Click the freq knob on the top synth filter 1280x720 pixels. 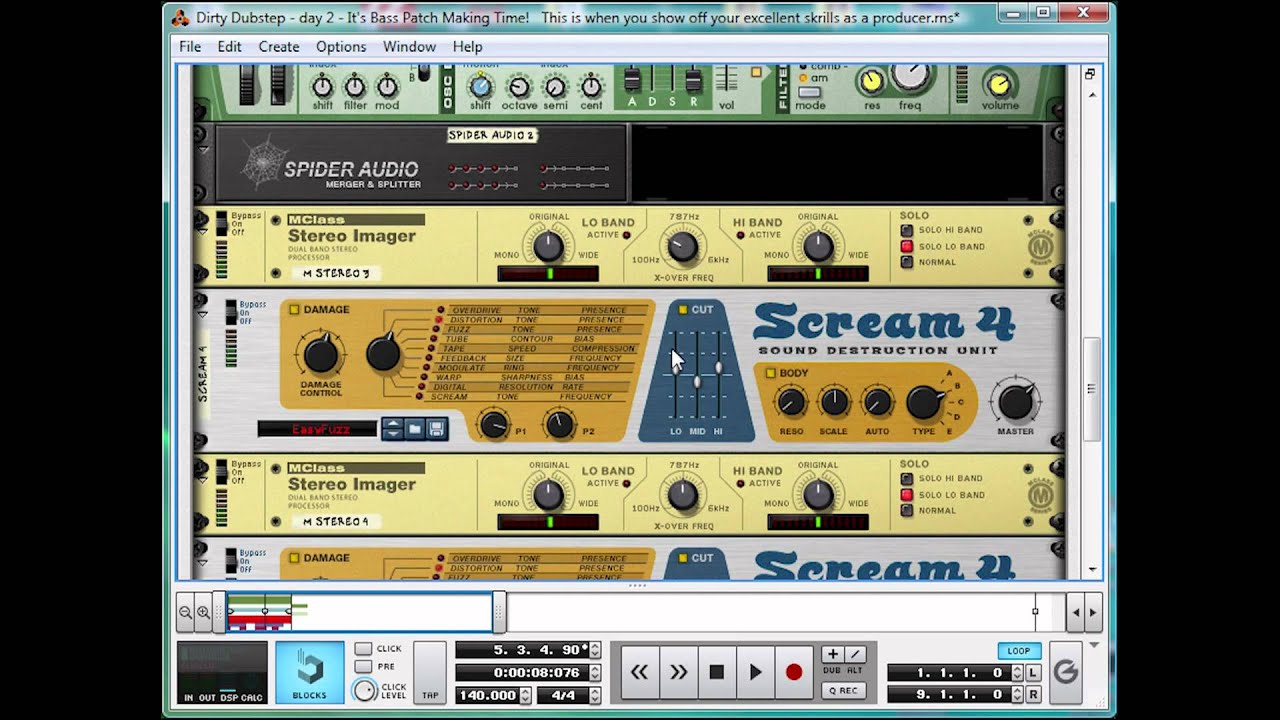point(910,76)
